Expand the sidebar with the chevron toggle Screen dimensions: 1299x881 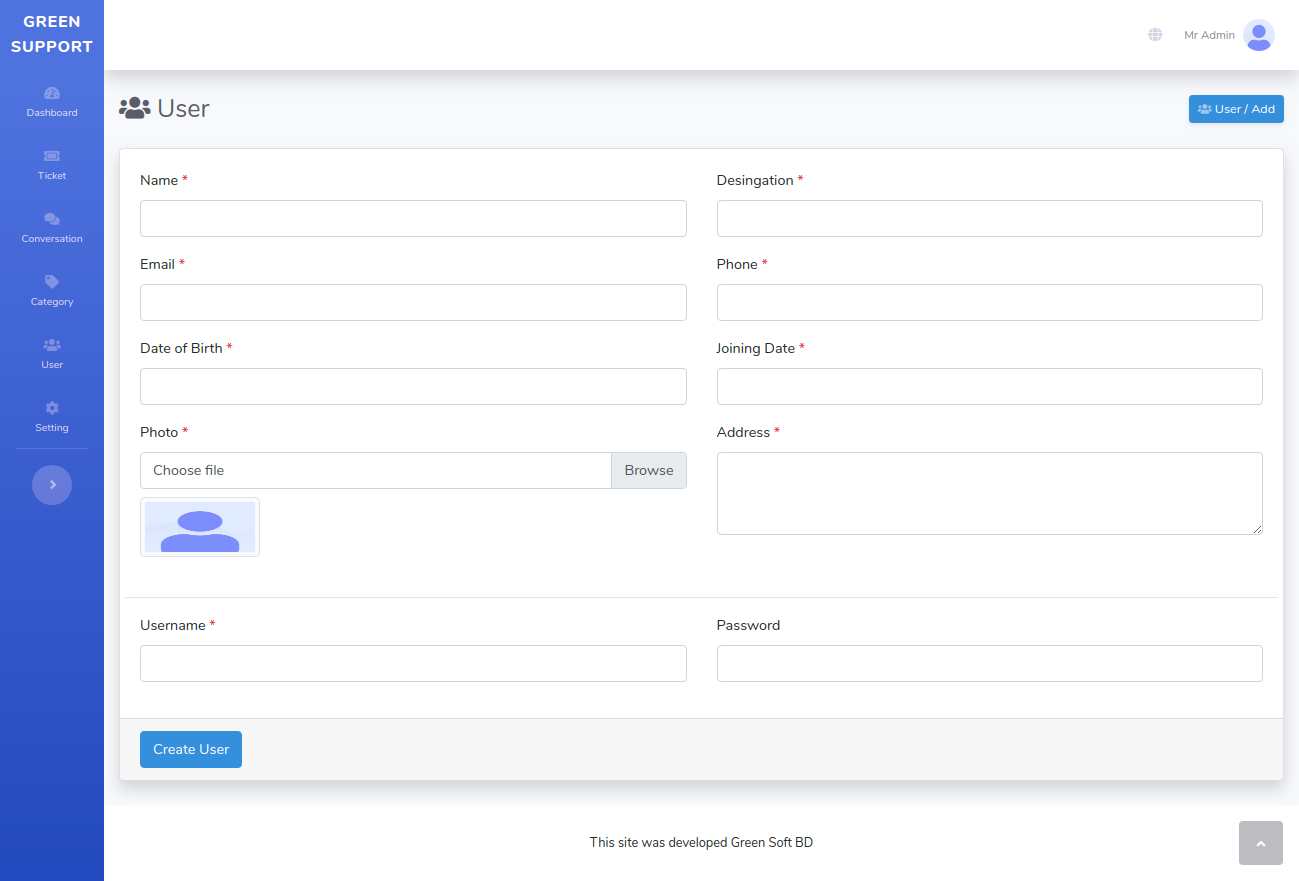52,485
